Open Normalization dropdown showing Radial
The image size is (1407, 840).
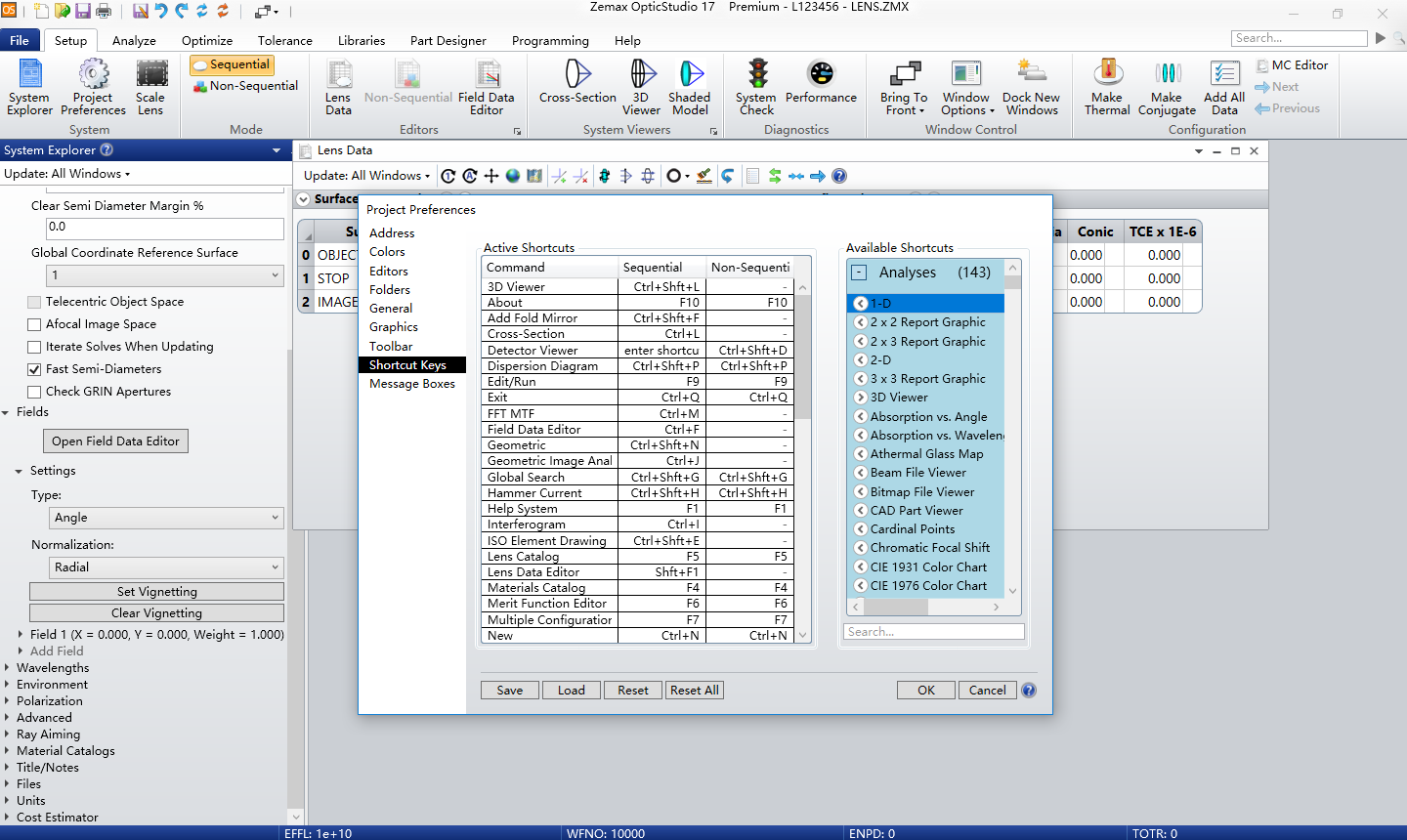(x=165, y=567)
